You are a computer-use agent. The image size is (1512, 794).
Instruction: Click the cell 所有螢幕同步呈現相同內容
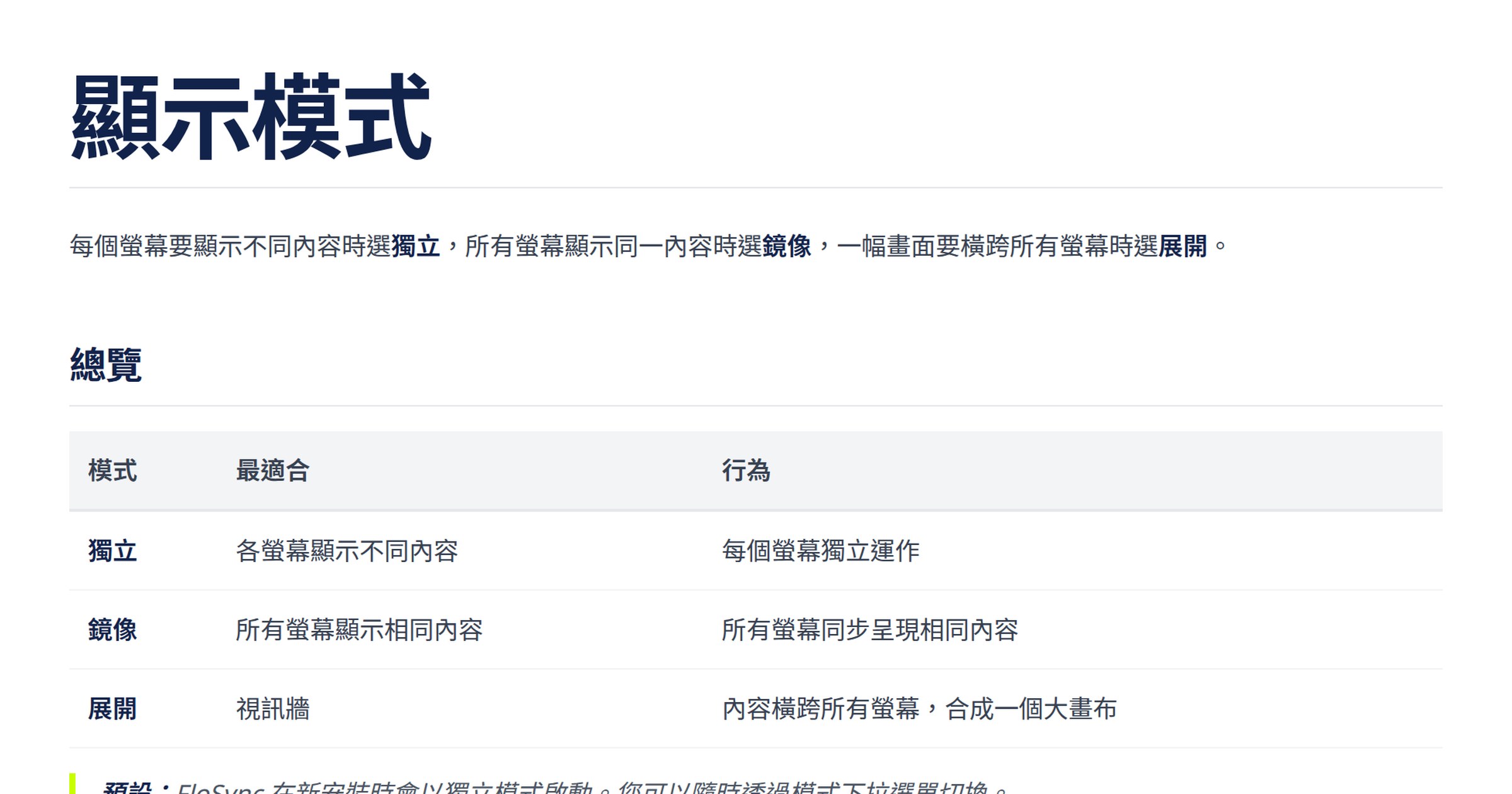click(870, 630)
